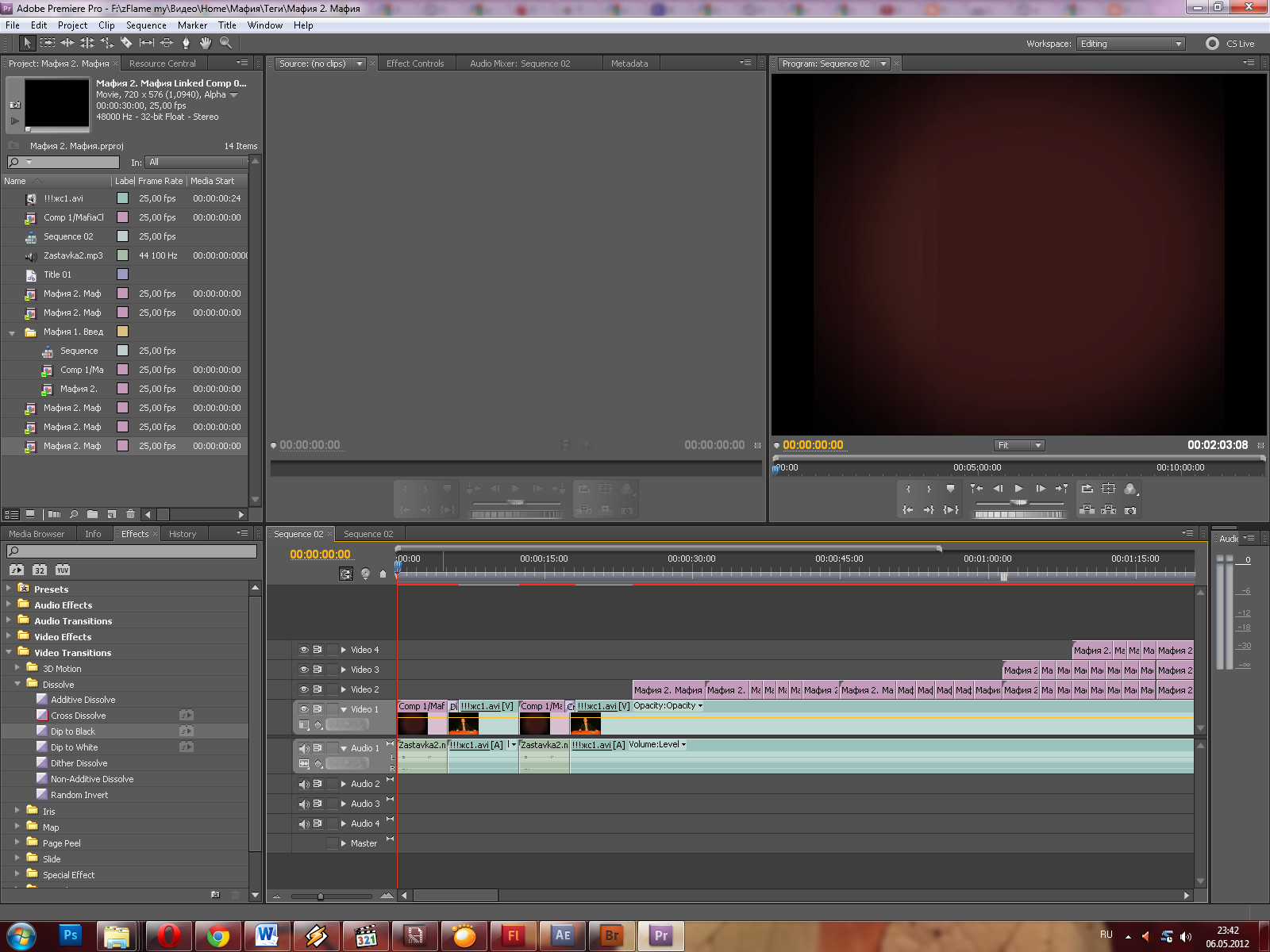The width and height of the screenshot is (1270, 952).
Task: Select Cross Dissolve transition
Action: tap(78, 716)
